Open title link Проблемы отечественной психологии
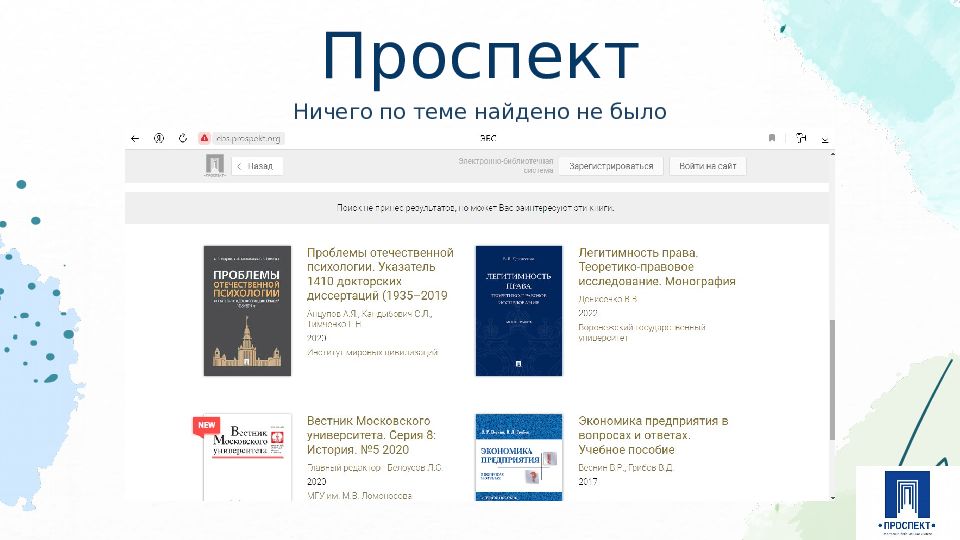This screenshot has height=540, width=960. (380, 274)
